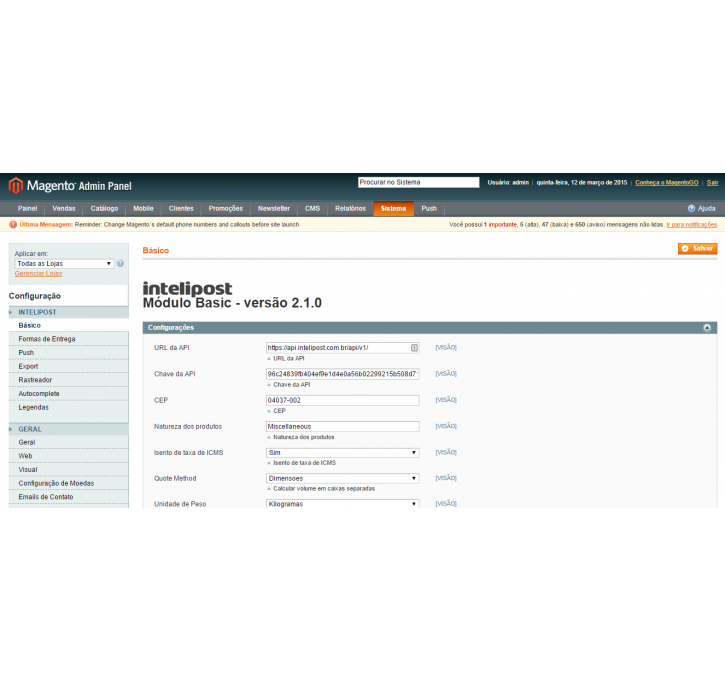Open the CMS menu

click(x=313, y=208)
